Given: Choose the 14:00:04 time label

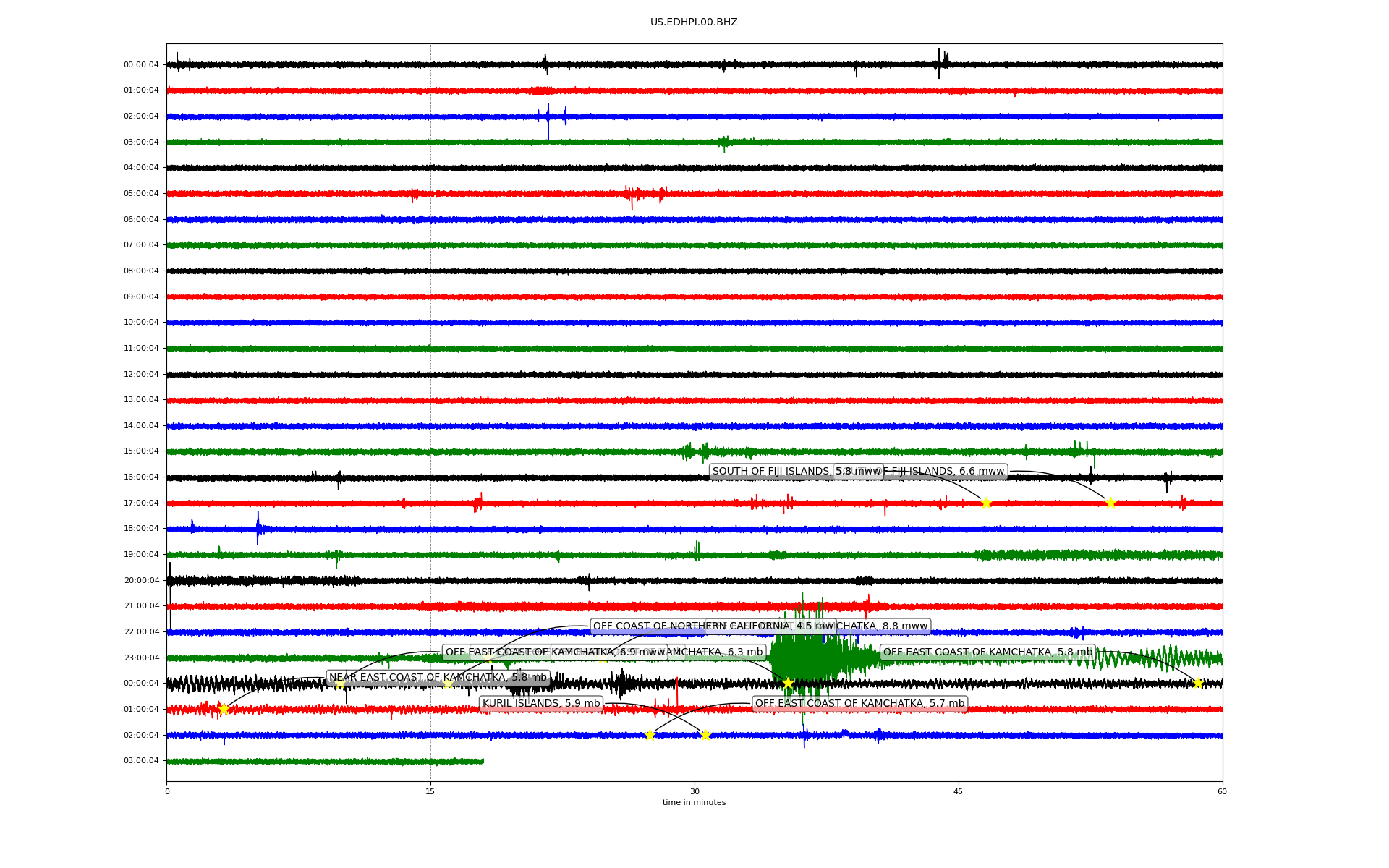Looking at the screenshot, I should point(141,426).
